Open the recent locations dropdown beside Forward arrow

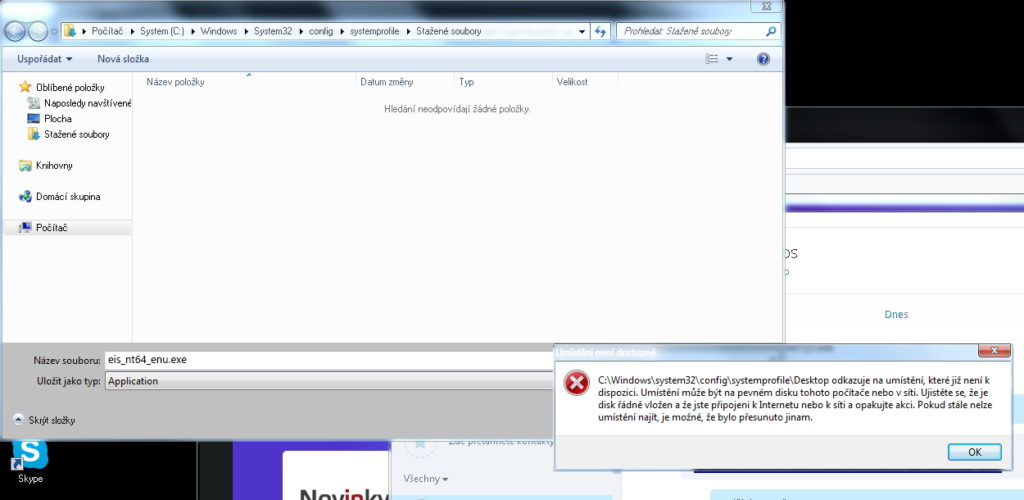55,31
